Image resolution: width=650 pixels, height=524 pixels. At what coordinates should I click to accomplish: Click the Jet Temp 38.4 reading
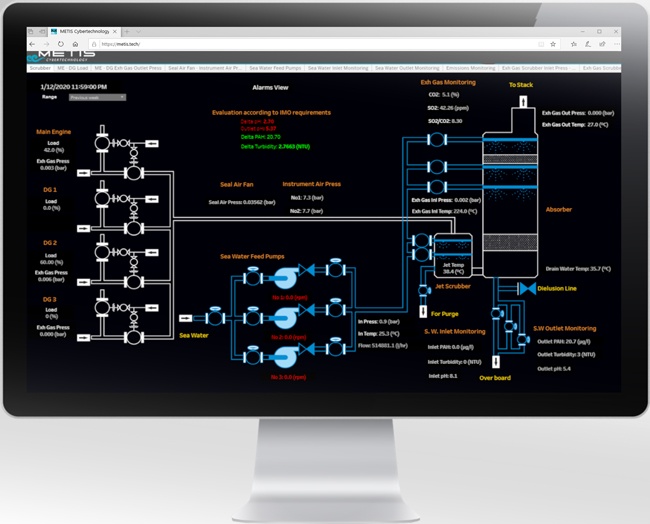tap(454, 269)
